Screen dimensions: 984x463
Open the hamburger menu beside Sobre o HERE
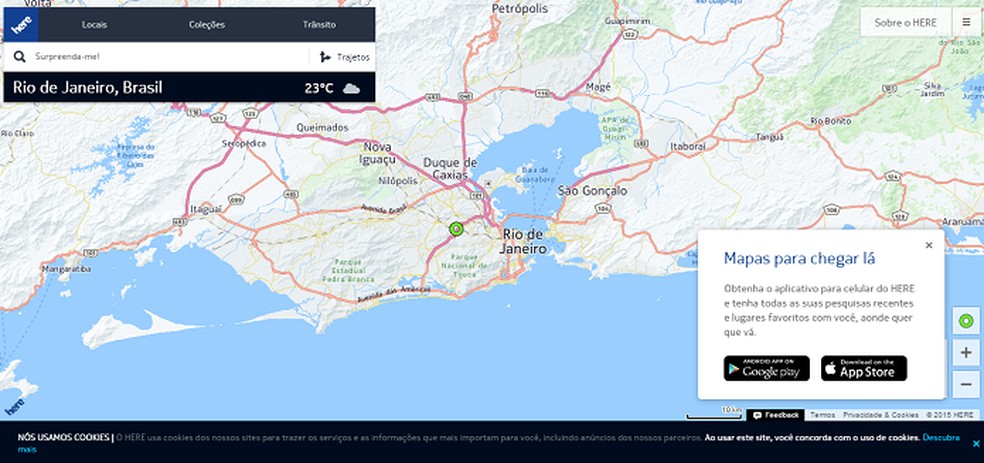coord(966,23)
